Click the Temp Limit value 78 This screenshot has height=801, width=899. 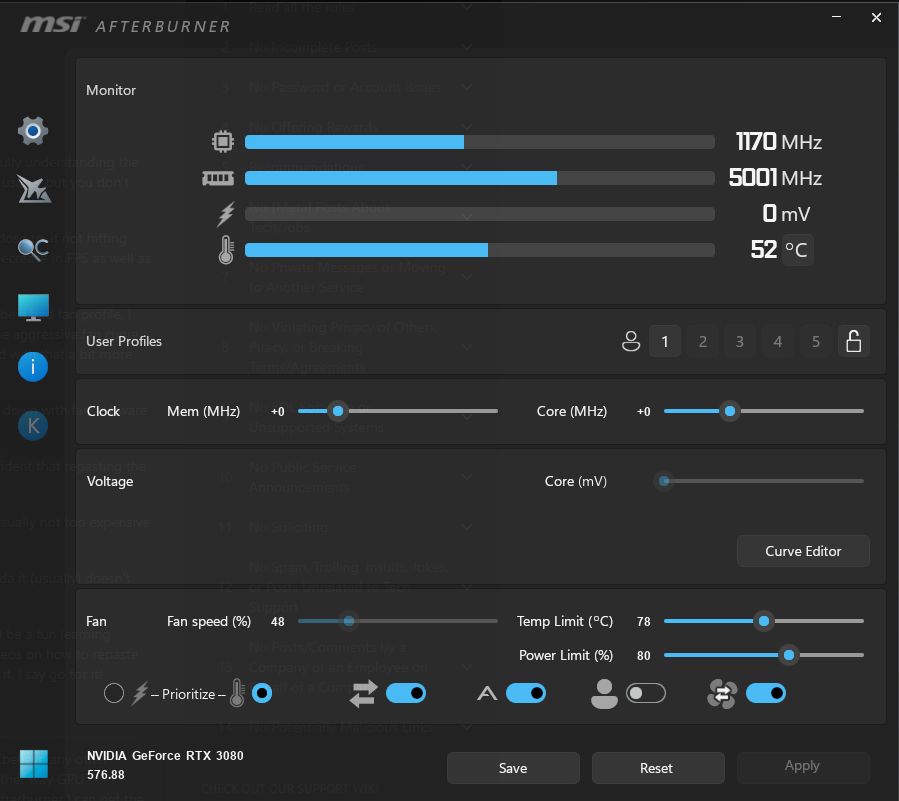click(x=644, y=622)
